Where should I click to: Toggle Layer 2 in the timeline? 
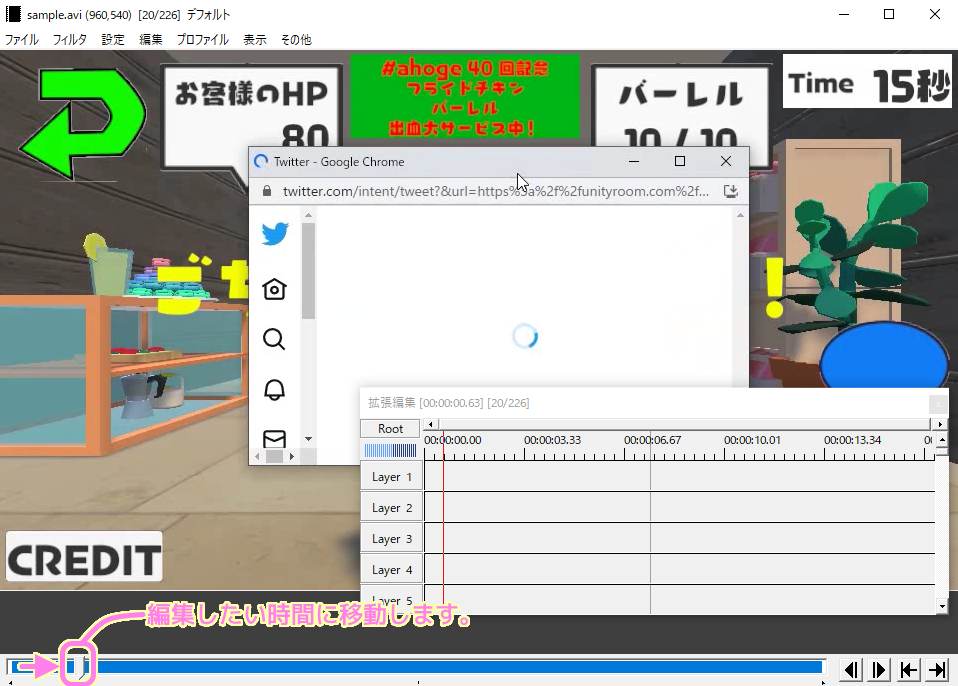click(391, 507)
